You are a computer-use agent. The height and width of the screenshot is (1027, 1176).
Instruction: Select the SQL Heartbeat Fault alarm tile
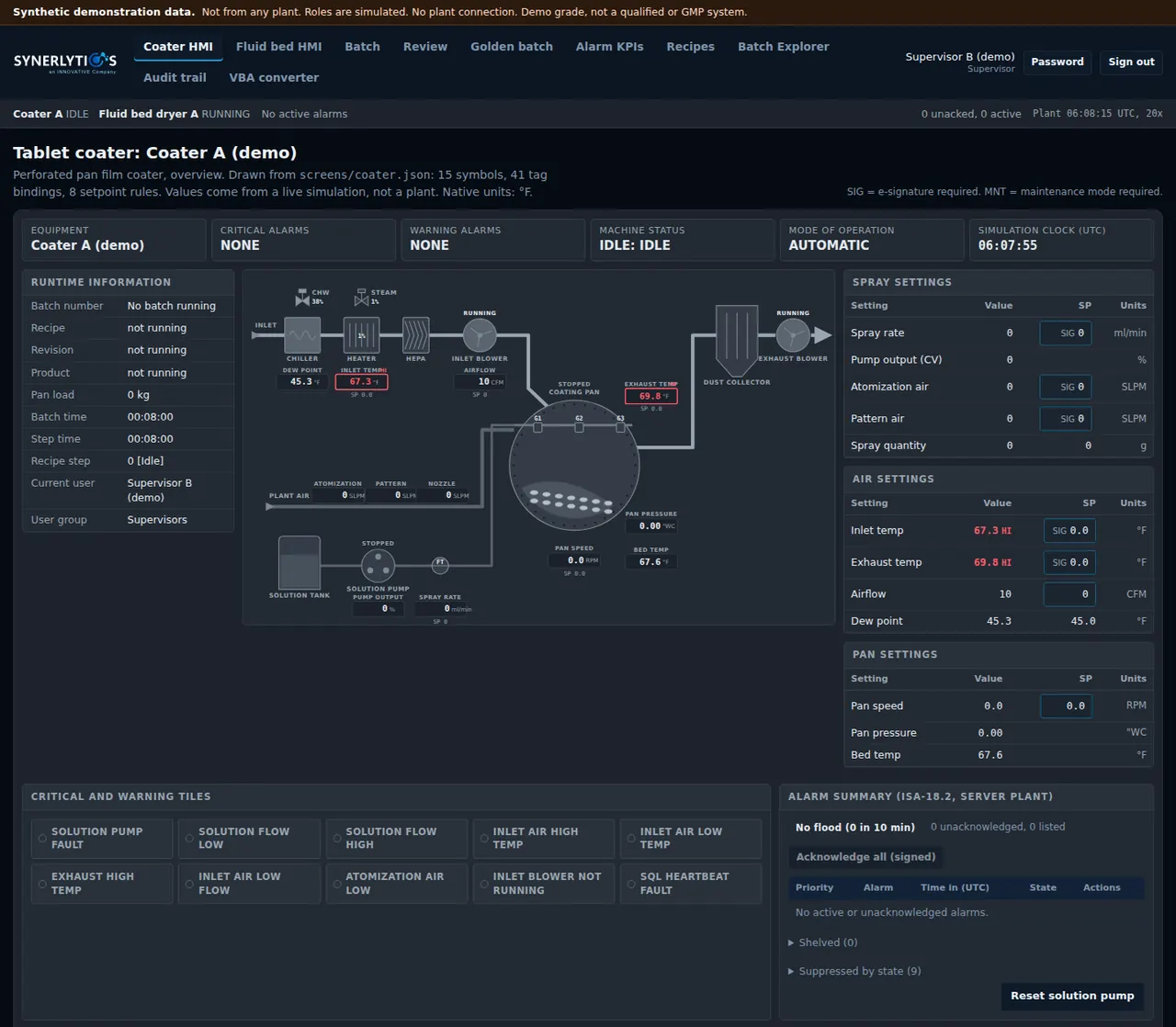pyautogui.click(x=691, y=884)
